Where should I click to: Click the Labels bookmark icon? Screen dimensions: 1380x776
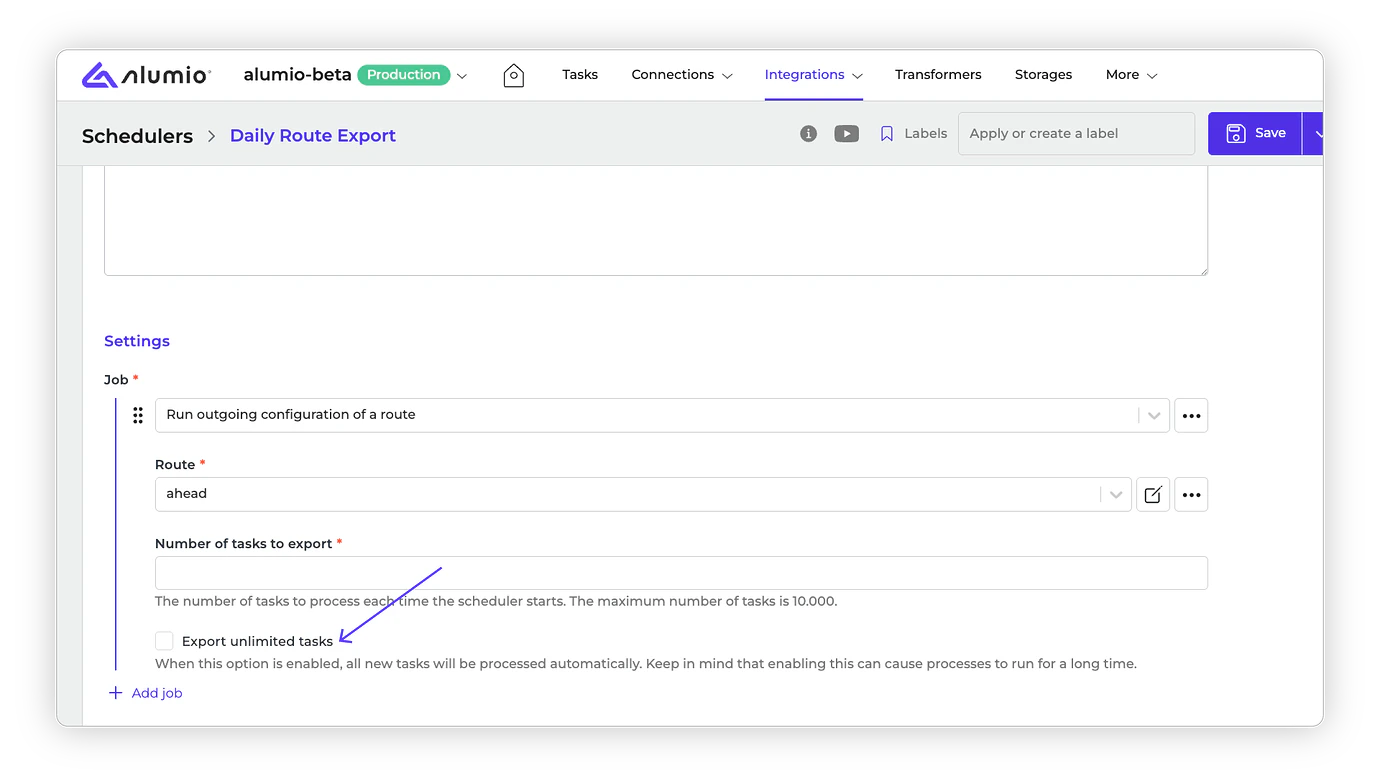pos(886,133)
